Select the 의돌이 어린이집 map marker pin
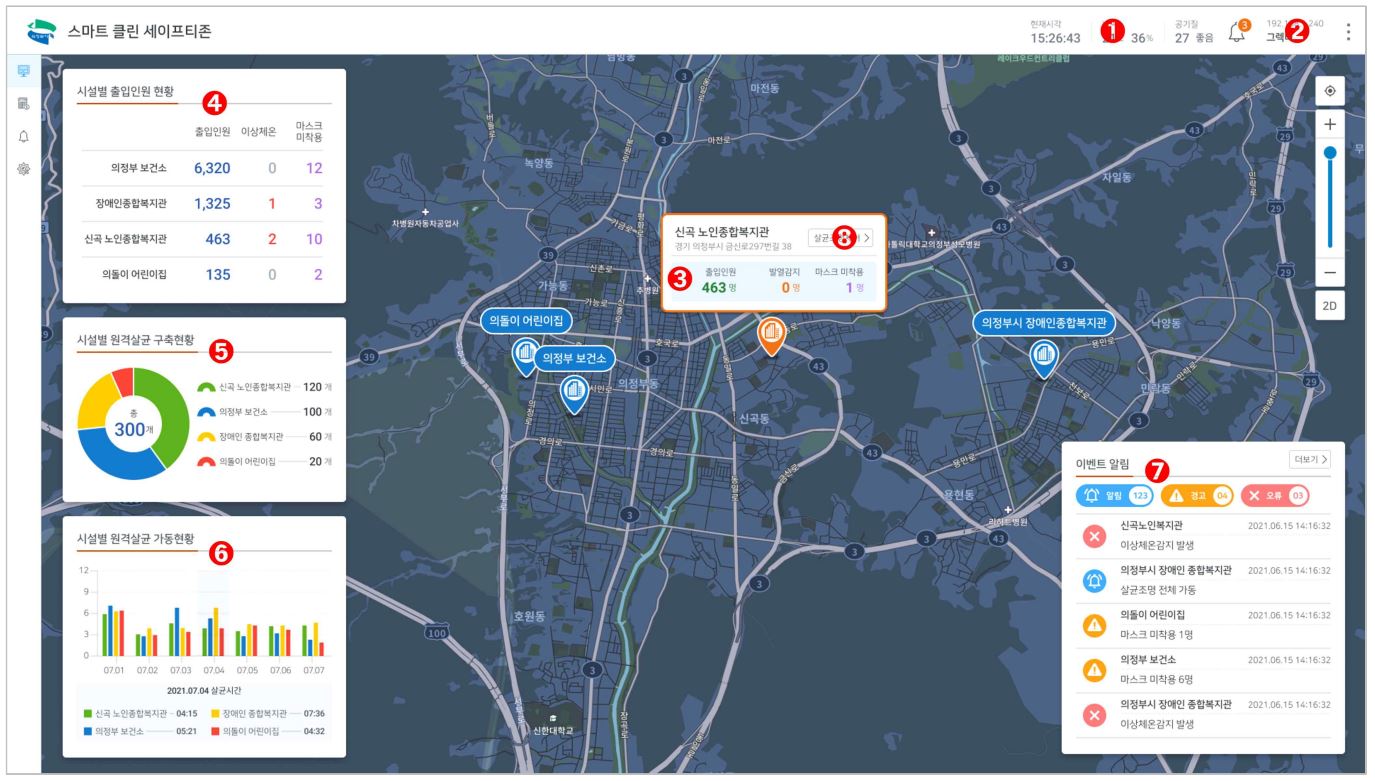The height and width of the screenshot is (781, 1375). tap(525, 356)
